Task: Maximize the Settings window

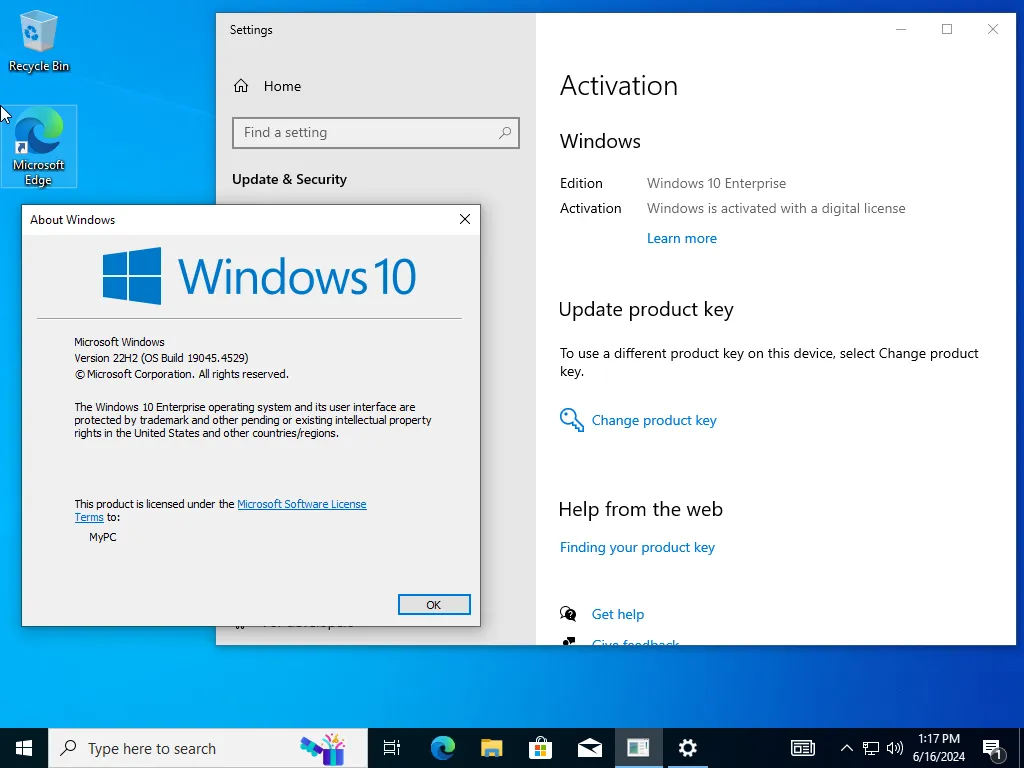Action: pyautogui.click(x=946, y=29)
